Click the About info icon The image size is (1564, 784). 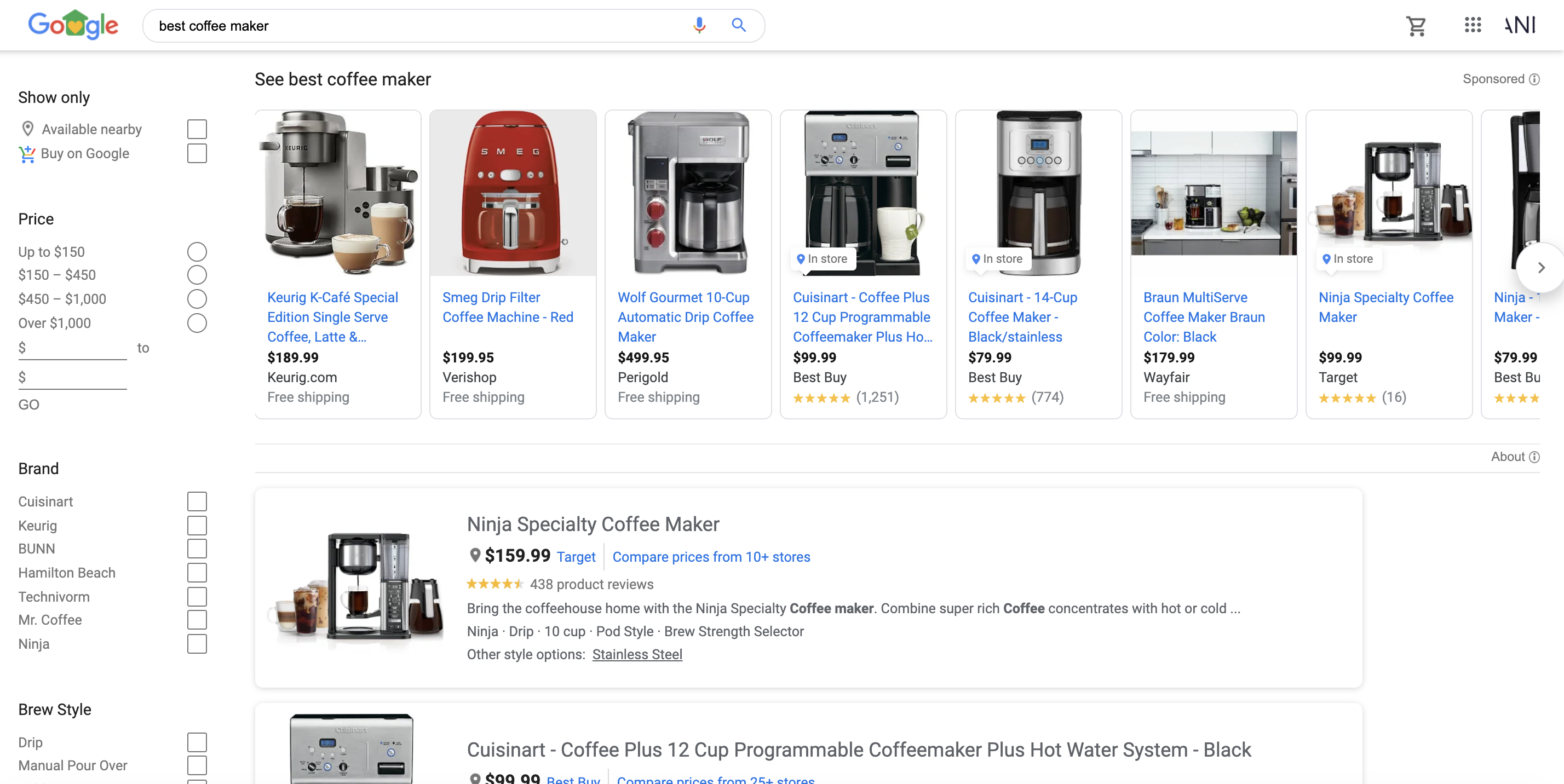point(1536,457)
